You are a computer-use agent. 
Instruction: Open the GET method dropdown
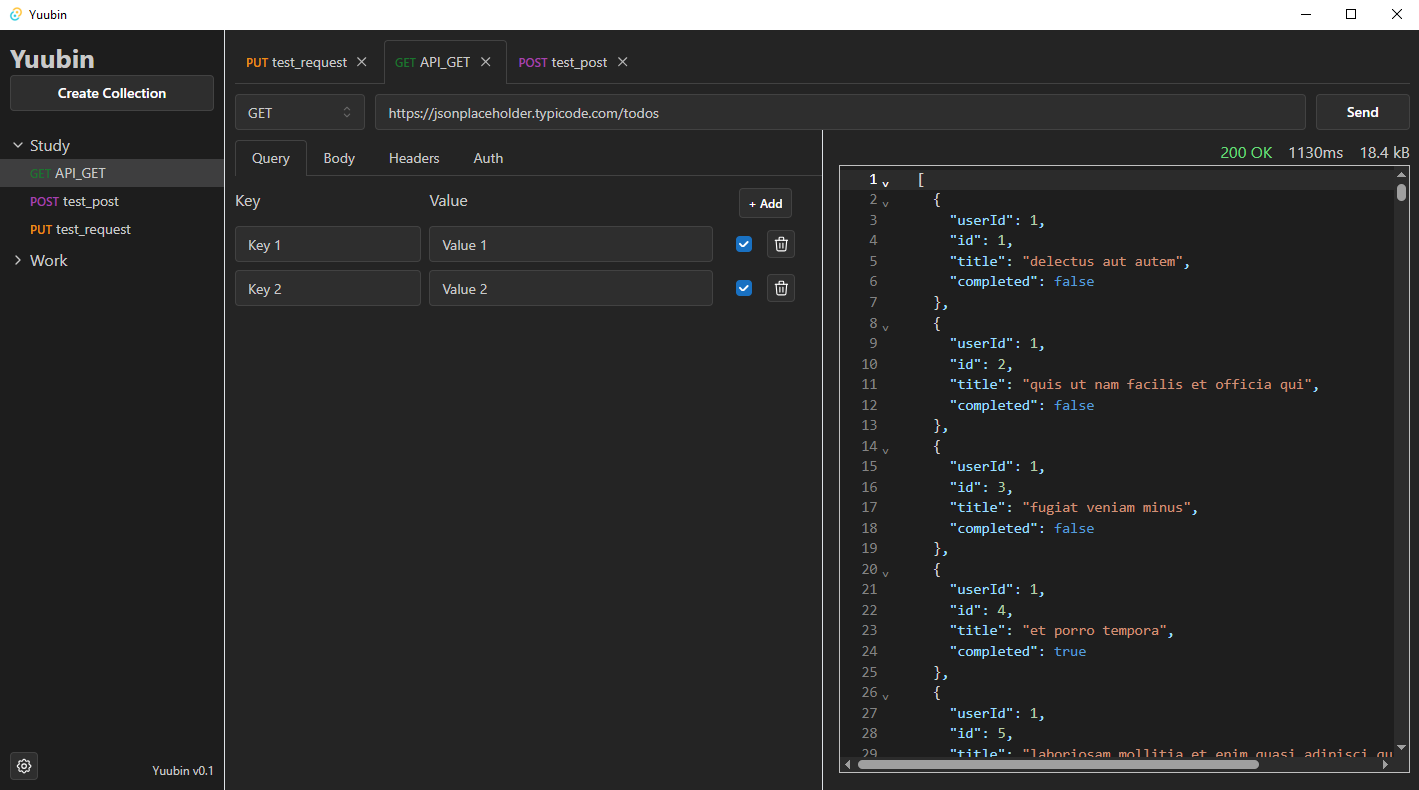pos(299,113)
